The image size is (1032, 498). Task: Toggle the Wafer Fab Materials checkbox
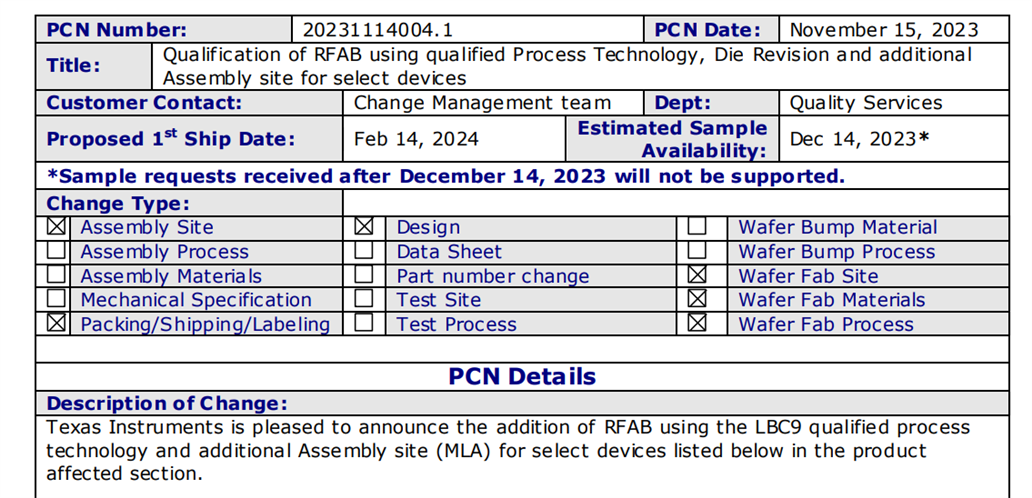697,299
